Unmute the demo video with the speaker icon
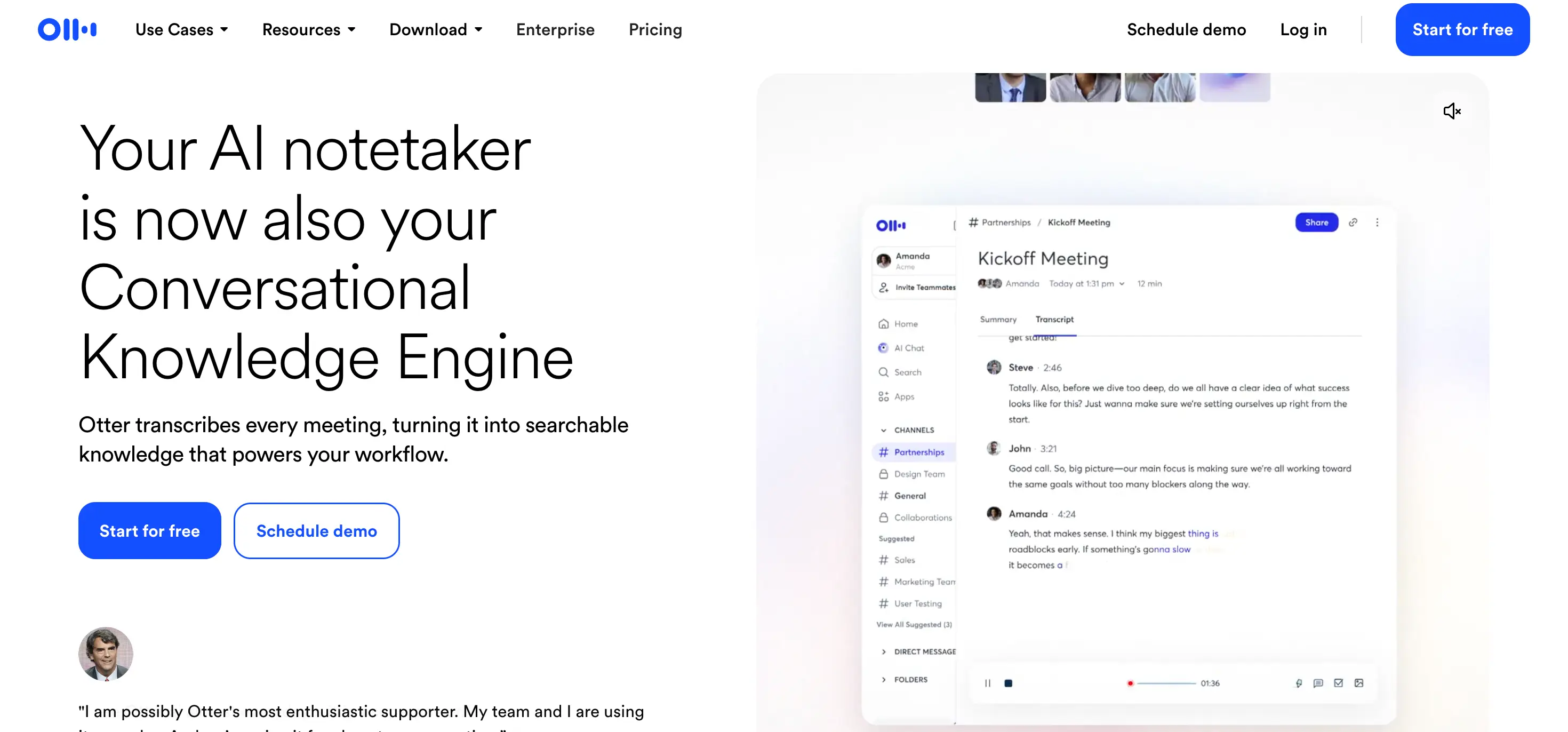1568x732 pixels. 1452,111
